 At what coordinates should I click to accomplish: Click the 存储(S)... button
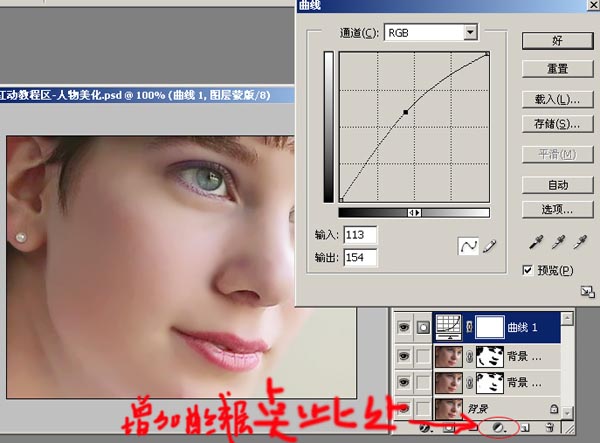558,124
